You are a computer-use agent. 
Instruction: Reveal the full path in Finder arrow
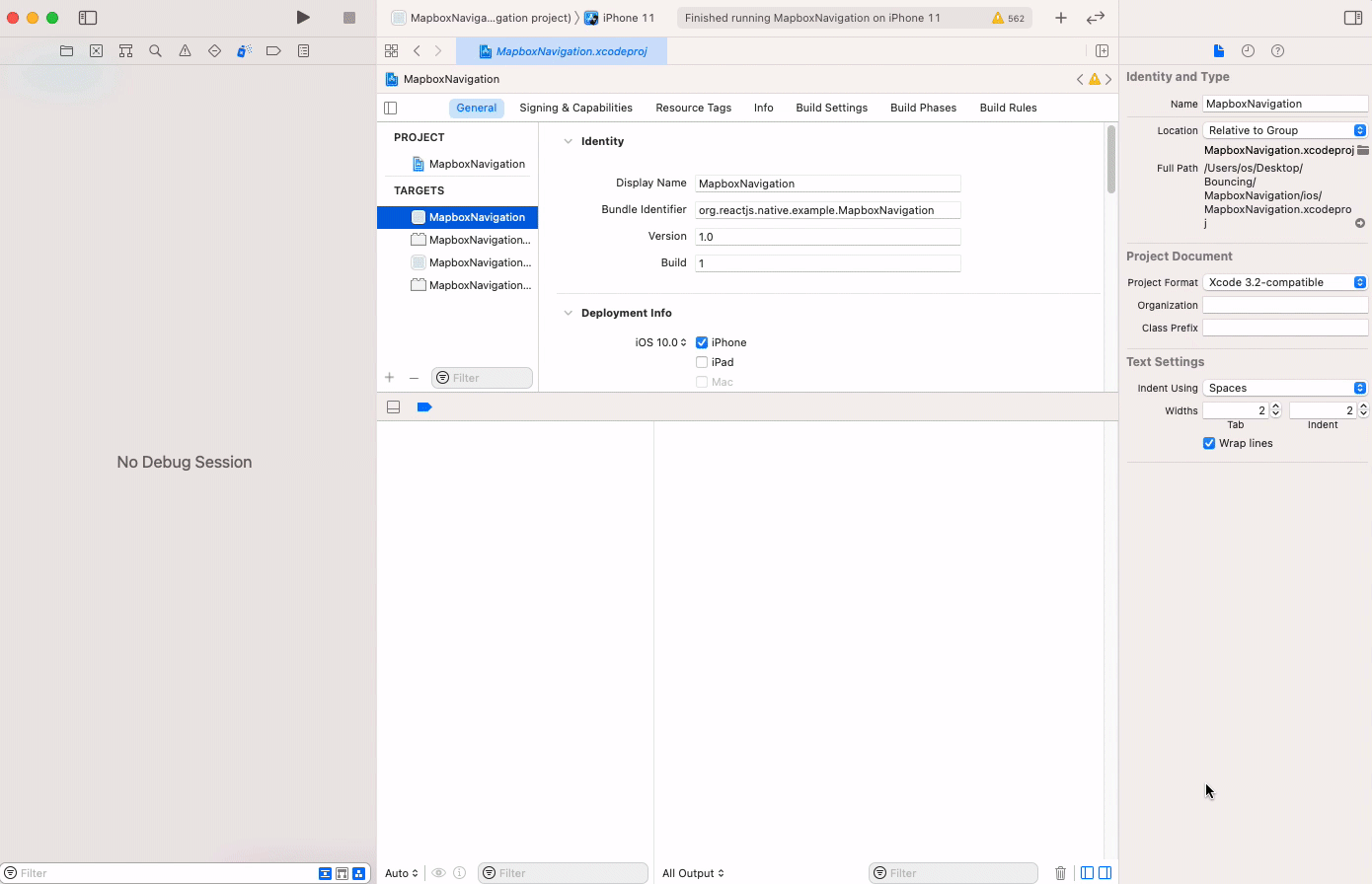1359,223
